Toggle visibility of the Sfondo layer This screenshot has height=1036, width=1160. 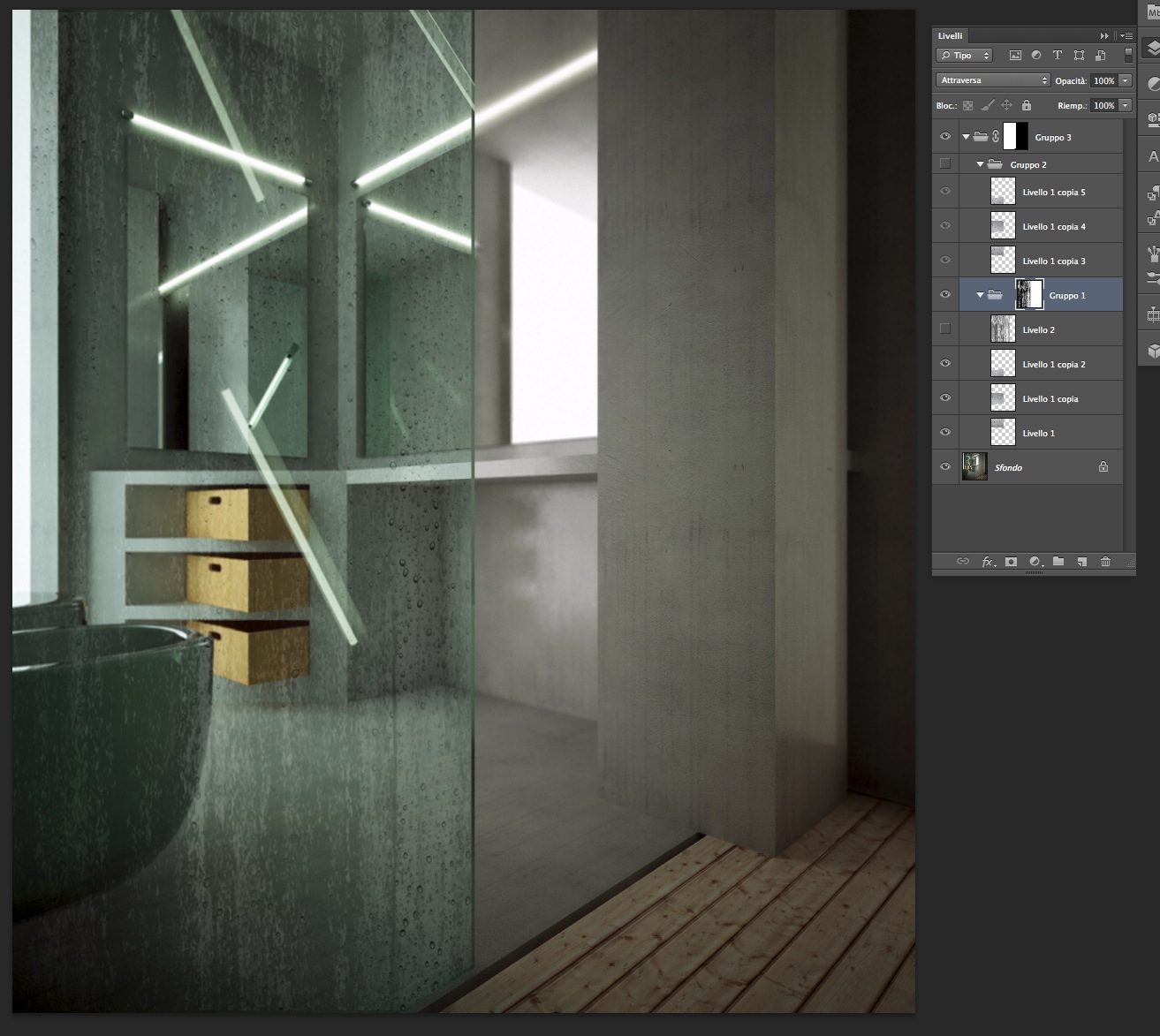[945, 467]
